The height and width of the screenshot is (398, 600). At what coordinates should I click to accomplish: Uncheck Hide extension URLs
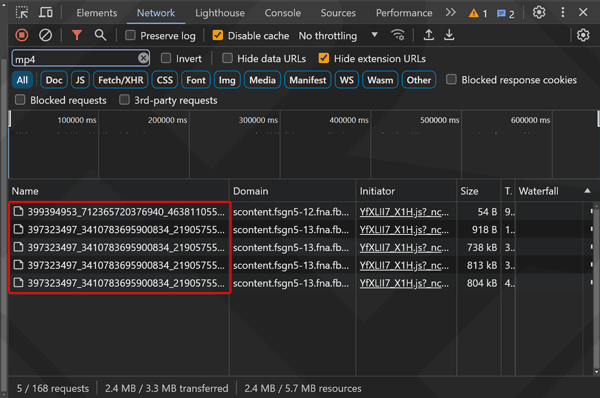pos(324,58)
